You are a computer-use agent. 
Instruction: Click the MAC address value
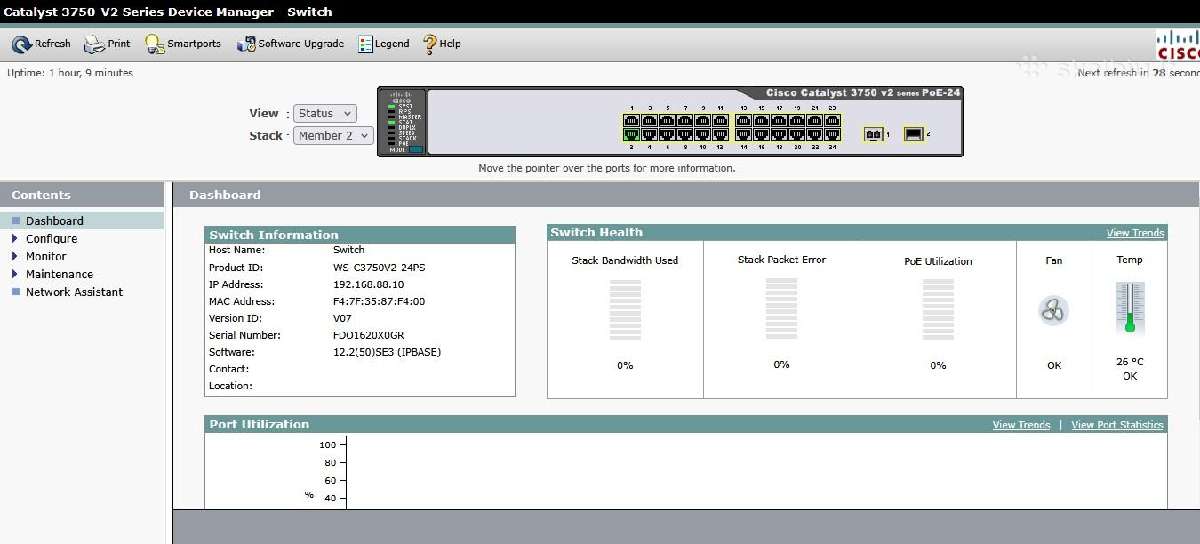[x=379, y=301]
